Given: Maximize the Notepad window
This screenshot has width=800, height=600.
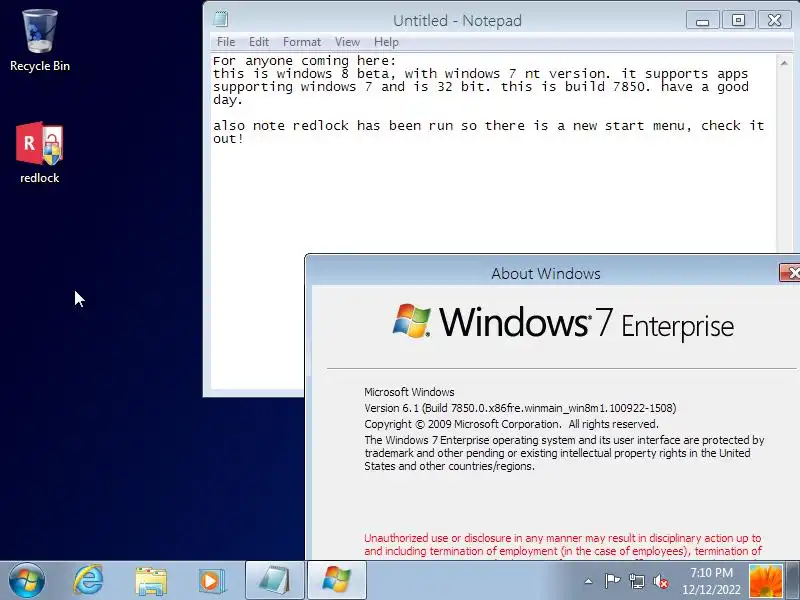Looking at the screenshot, I should [738, 20].
